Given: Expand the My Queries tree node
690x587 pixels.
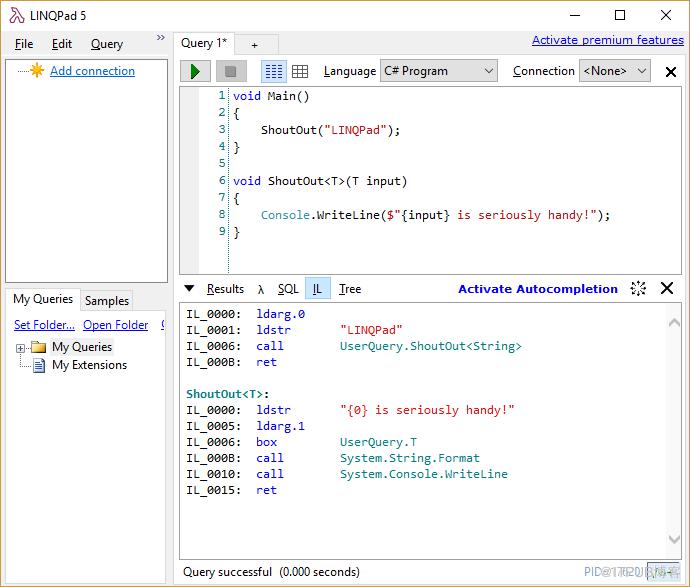Looking at the screenshot, I should tap(20, 348).
